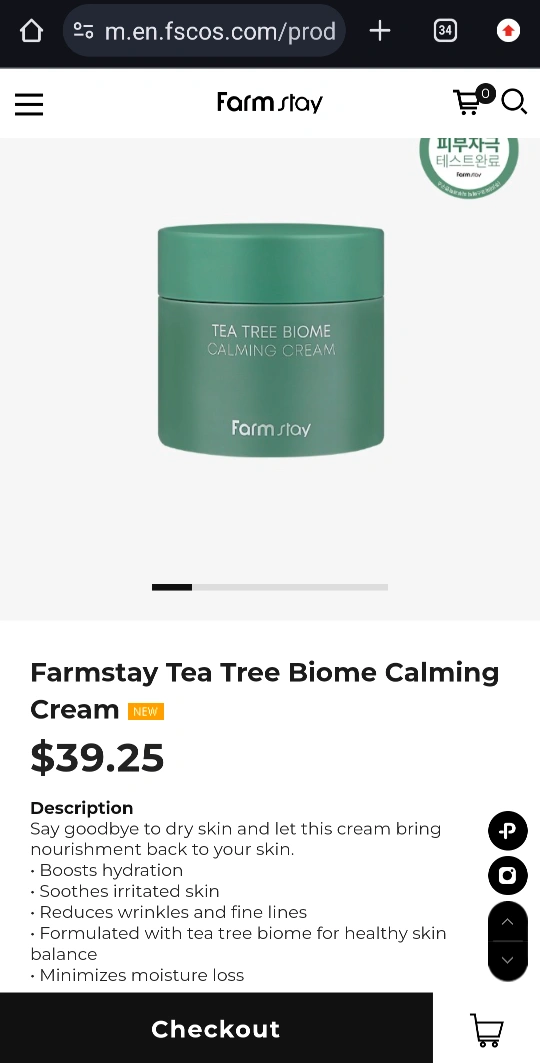Screen dimensions: 540x1063
Task: Open a new browser tab
Action: pyautogui.click(x=380, y=31)
